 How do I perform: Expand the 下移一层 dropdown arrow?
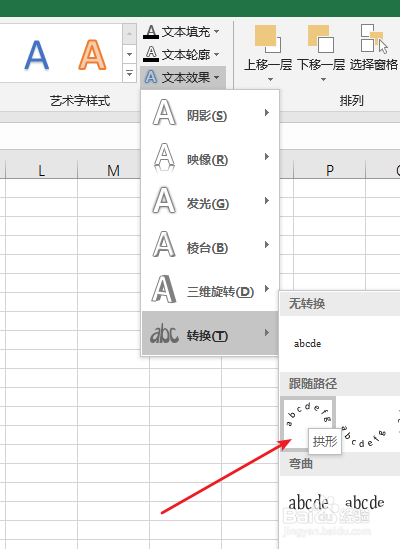tap(323, 79)
